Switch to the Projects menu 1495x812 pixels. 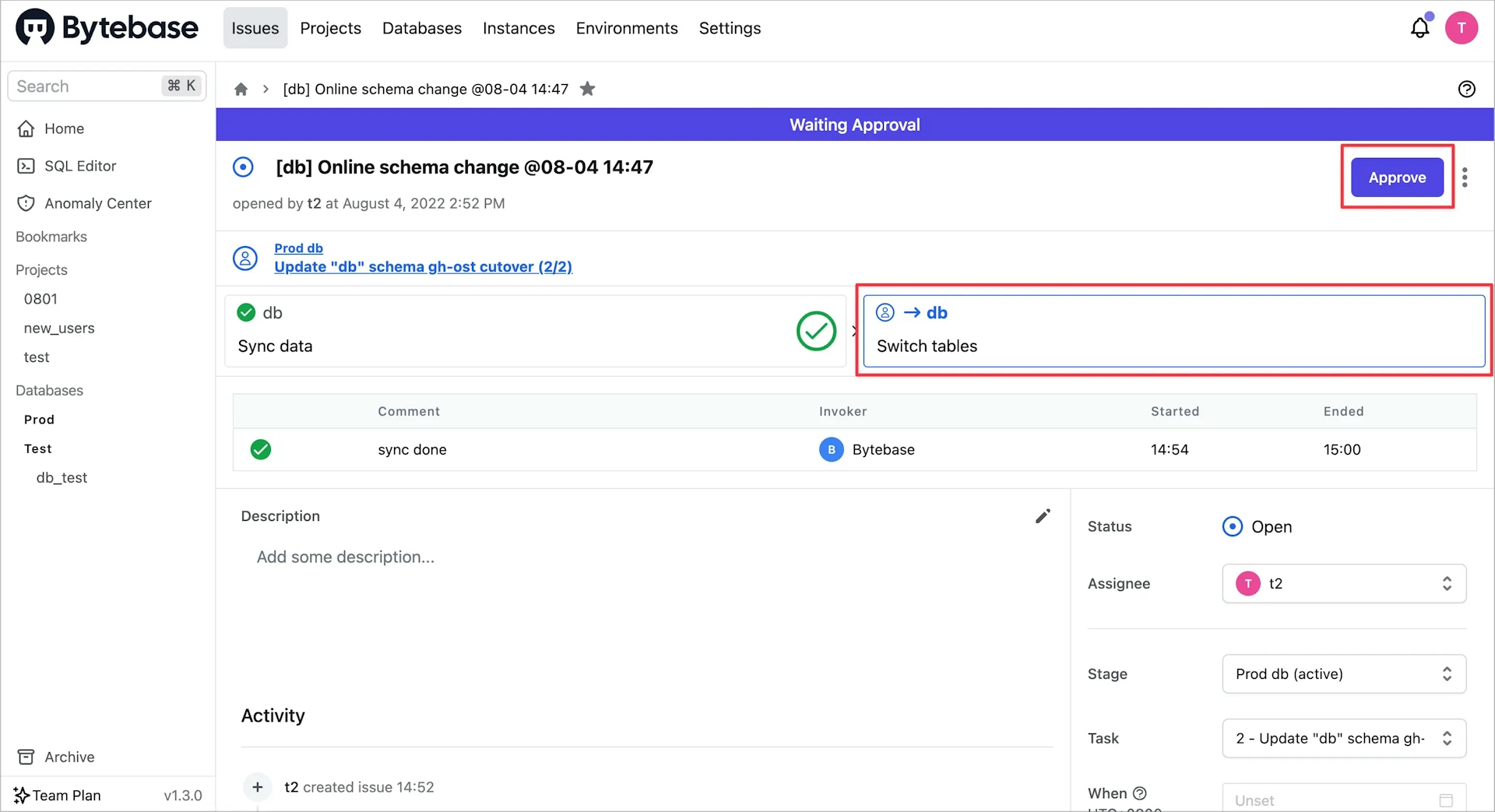(x=330, y=29)
